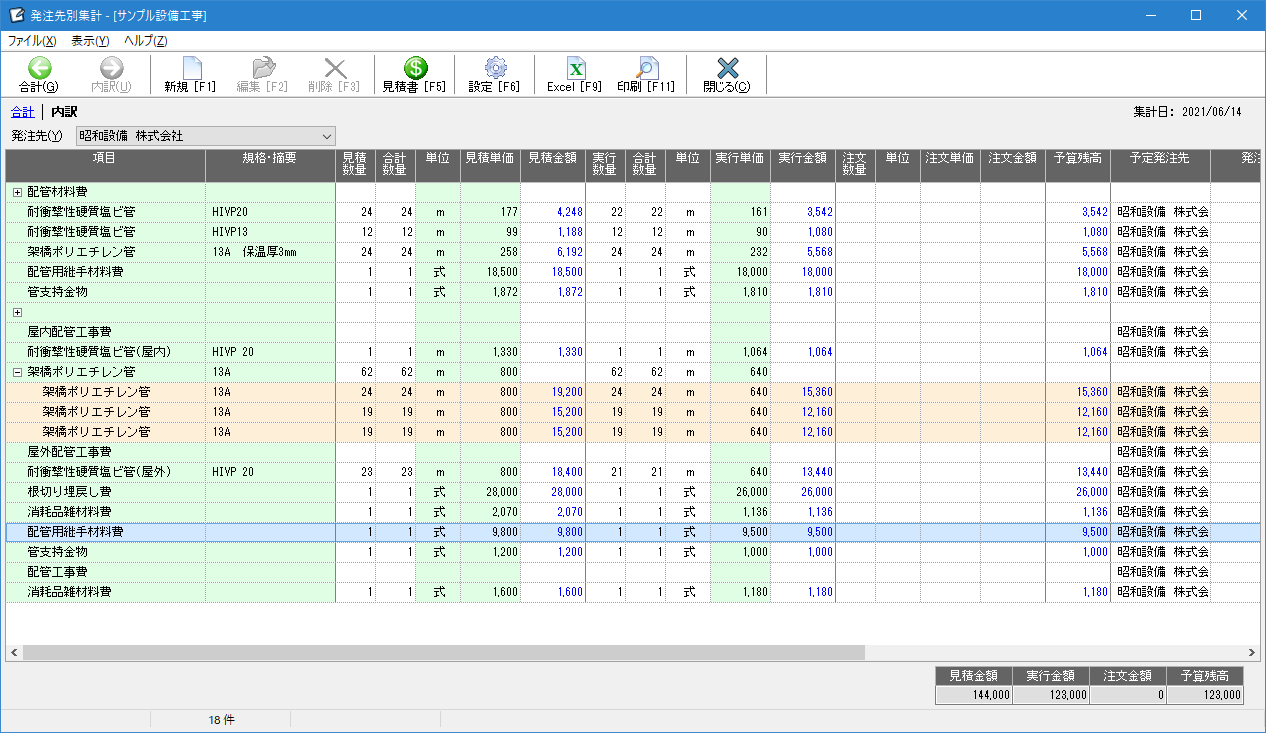1266x733 pixels.
Task: Minimize the 発注先別集計 window
Action: [1150, 15]
